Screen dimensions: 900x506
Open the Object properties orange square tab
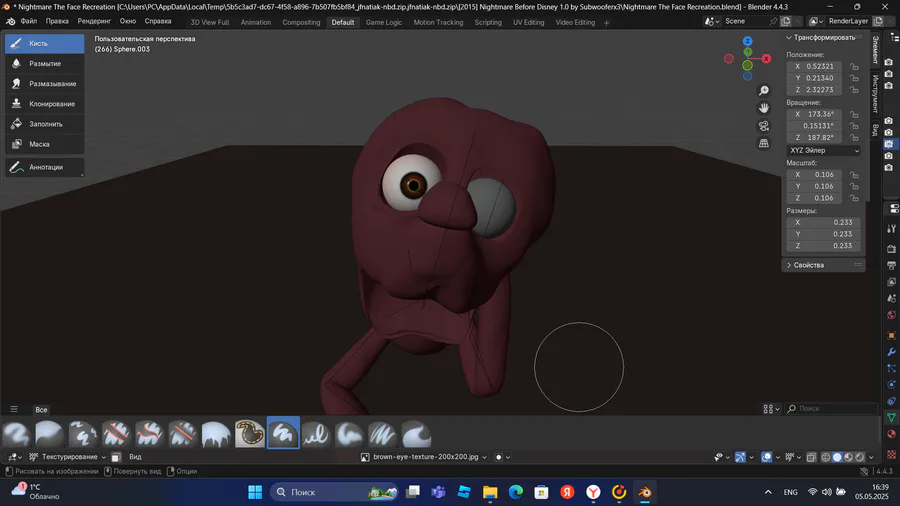point(891,335)
